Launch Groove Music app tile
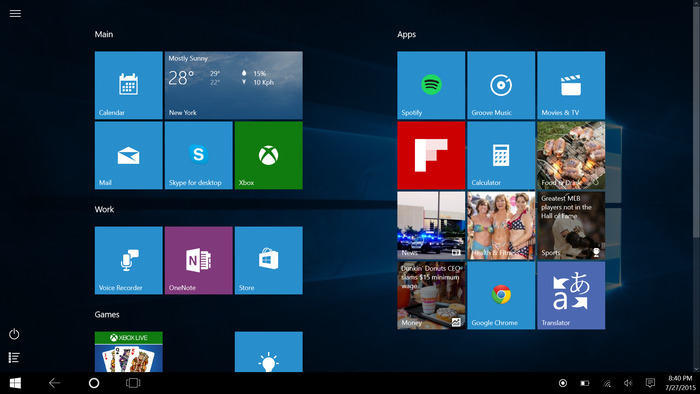Screen dimensions: 700x394 coord(501,85)
